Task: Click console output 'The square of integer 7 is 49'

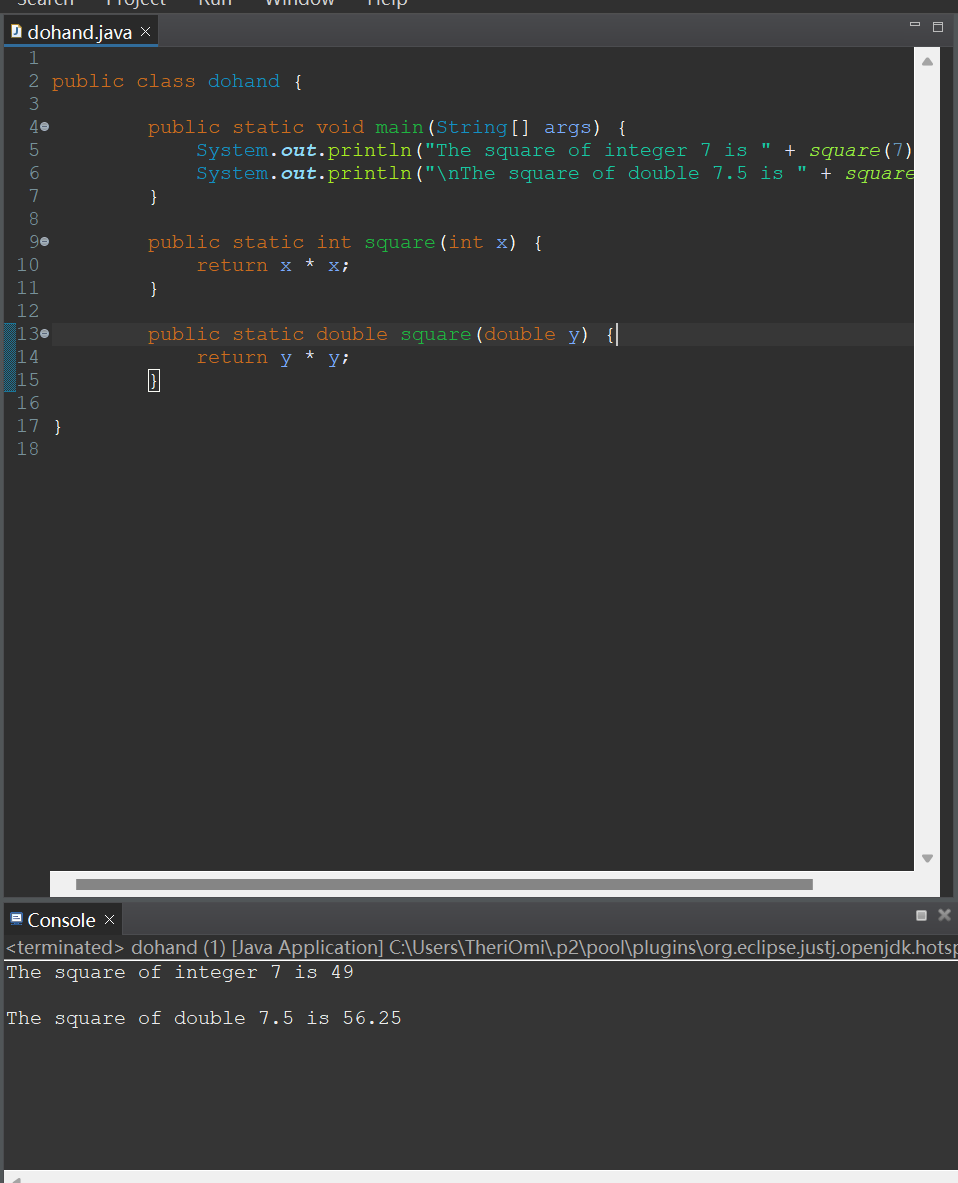Action: tap(180, 973)
